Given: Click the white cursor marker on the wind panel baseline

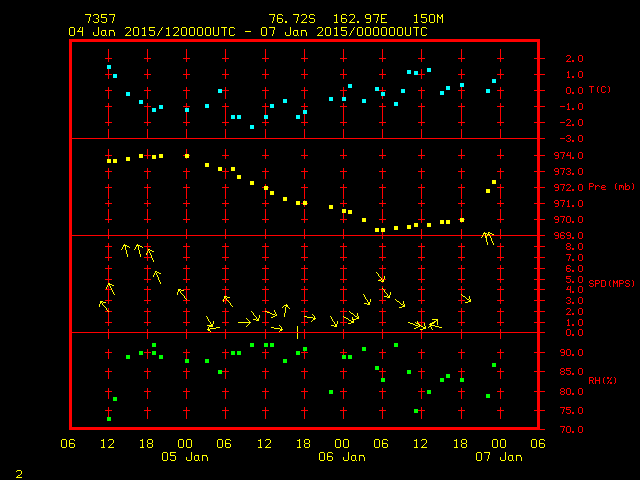Looking at the screenshot, I should (x=298, y=332).
